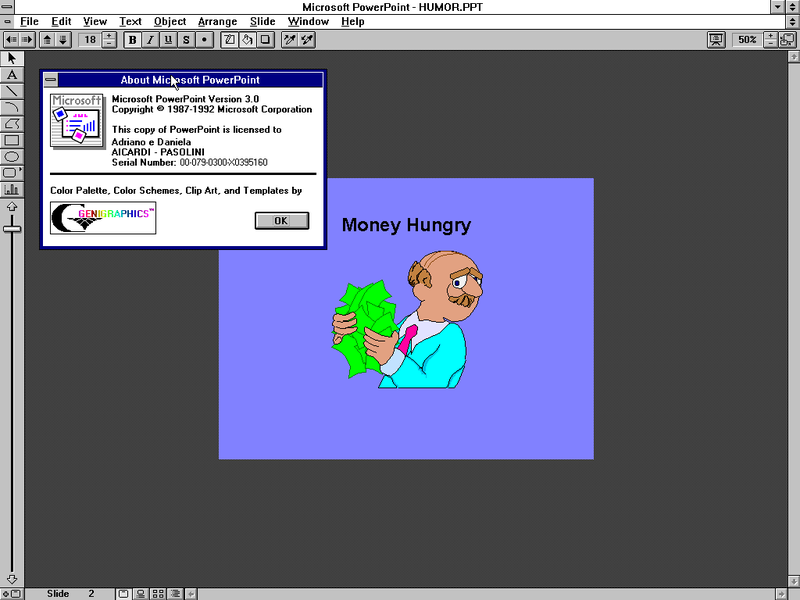Toggle Text Shadow with S button

[186, 39]
